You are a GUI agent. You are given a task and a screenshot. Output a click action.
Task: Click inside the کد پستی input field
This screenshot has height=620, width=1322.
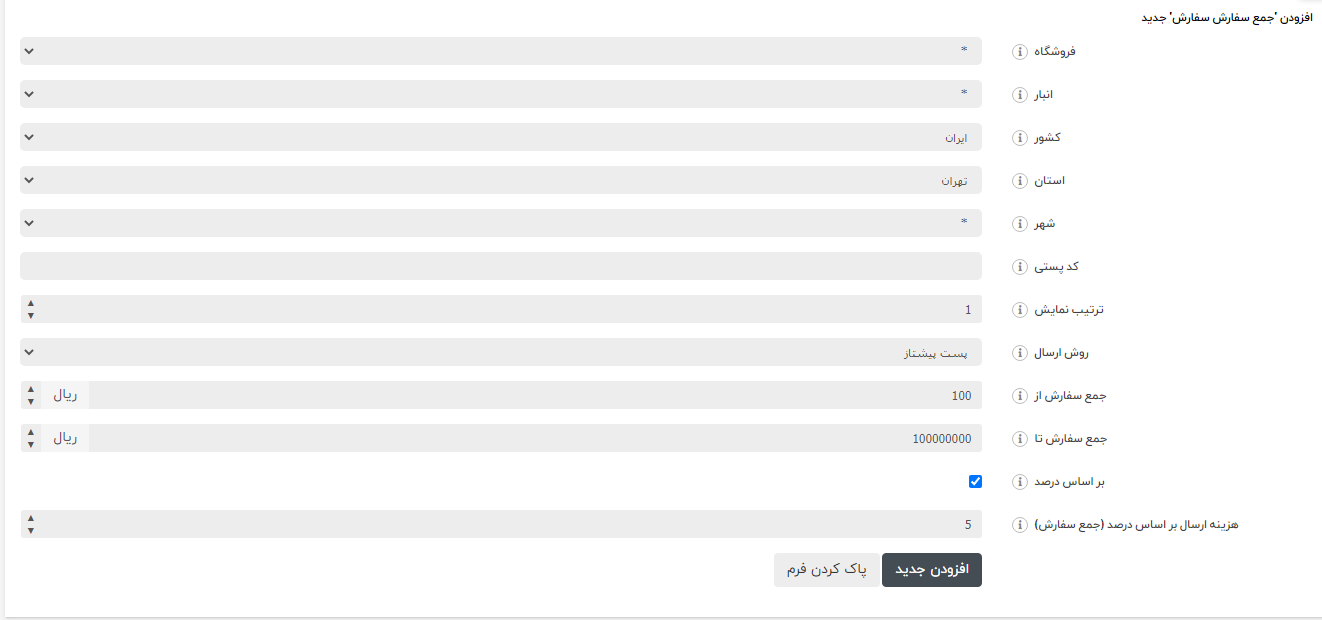pyautogui.click(x=500, y=266)
